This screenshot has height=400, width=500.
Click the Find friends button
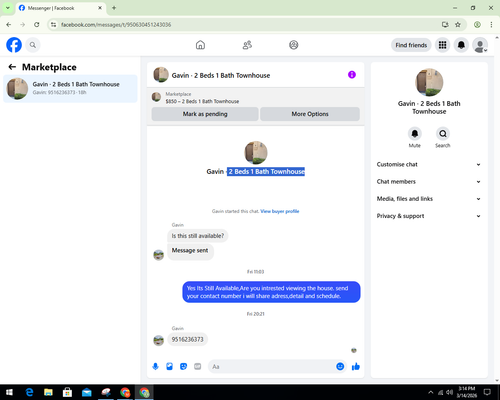point(411,45)
